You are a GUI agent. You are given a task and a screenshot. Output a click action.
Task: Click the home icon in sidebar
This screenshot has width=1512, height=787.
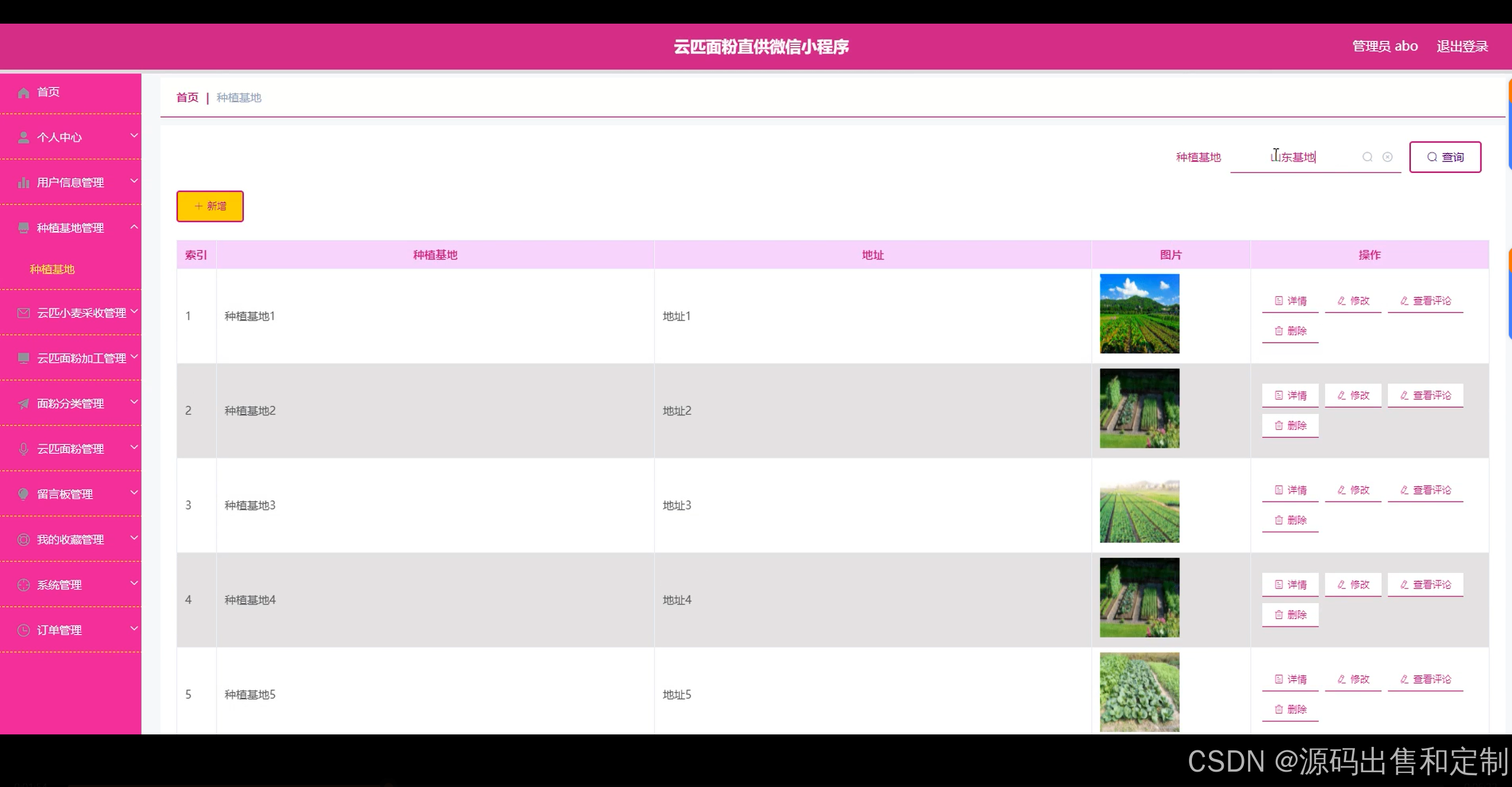point(24,93)
